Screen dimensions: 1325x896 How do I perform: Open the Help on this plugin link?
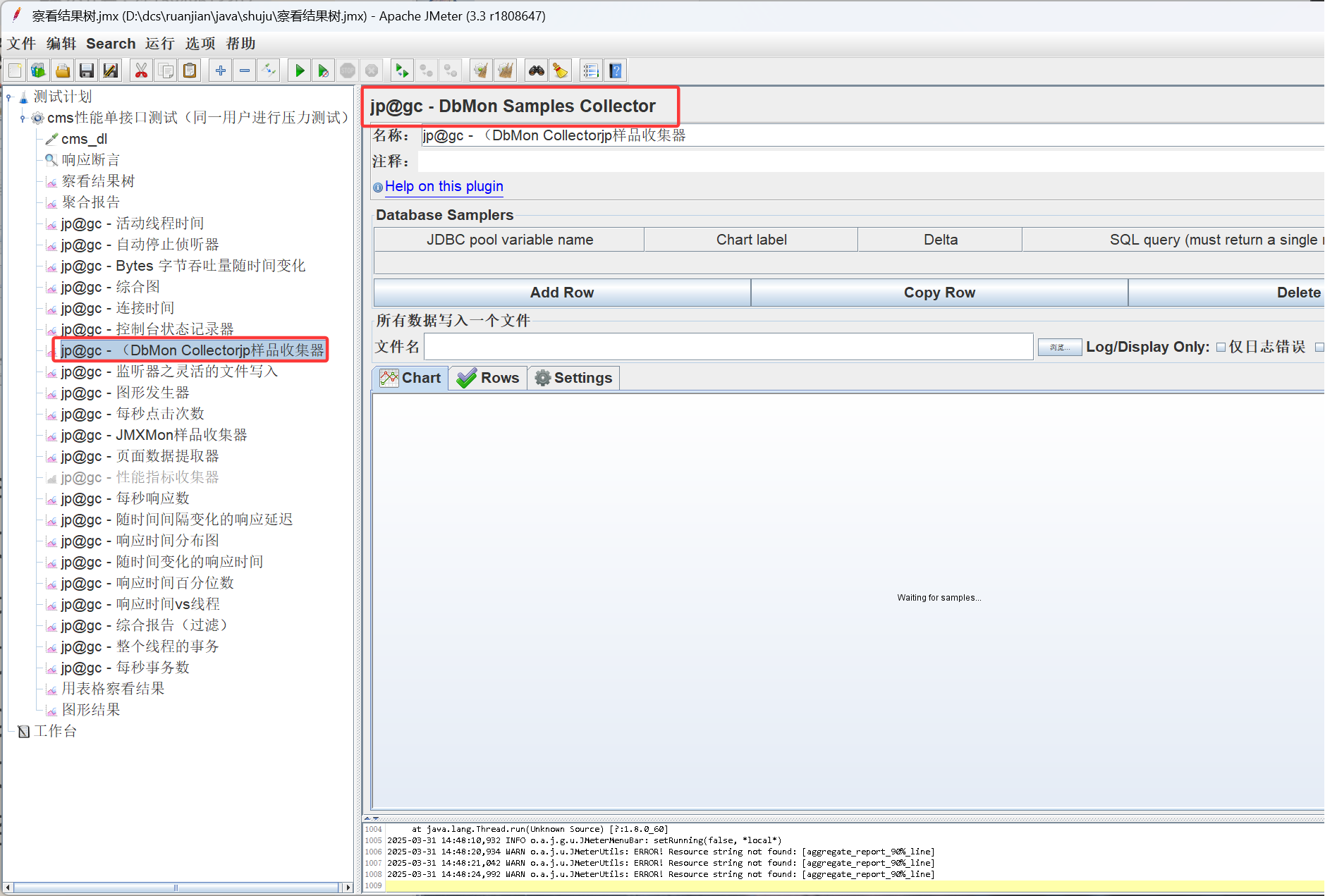click(x=444, y=186)
